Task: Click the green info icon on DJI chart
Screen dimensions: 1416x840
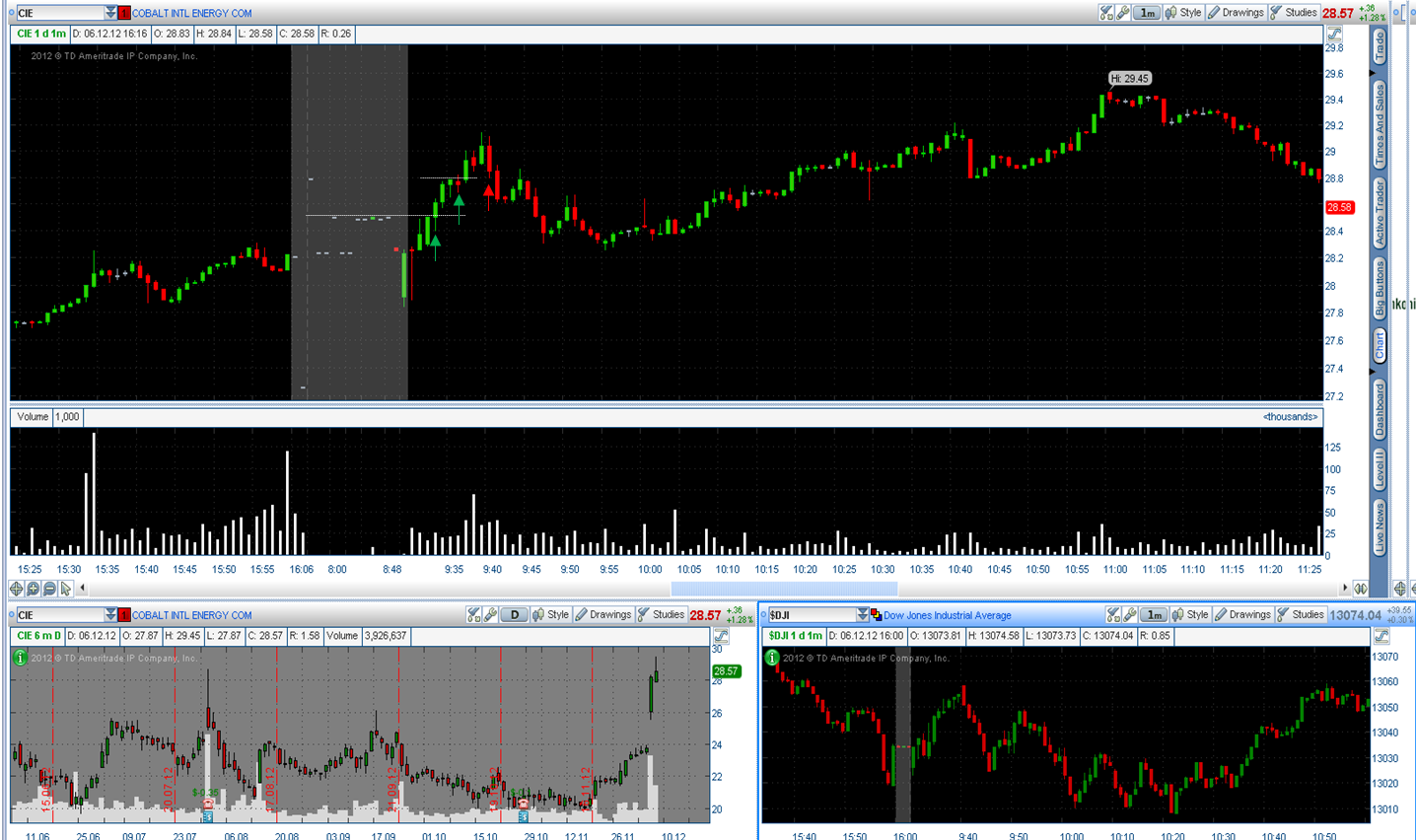Action: (x=772, y=657)
